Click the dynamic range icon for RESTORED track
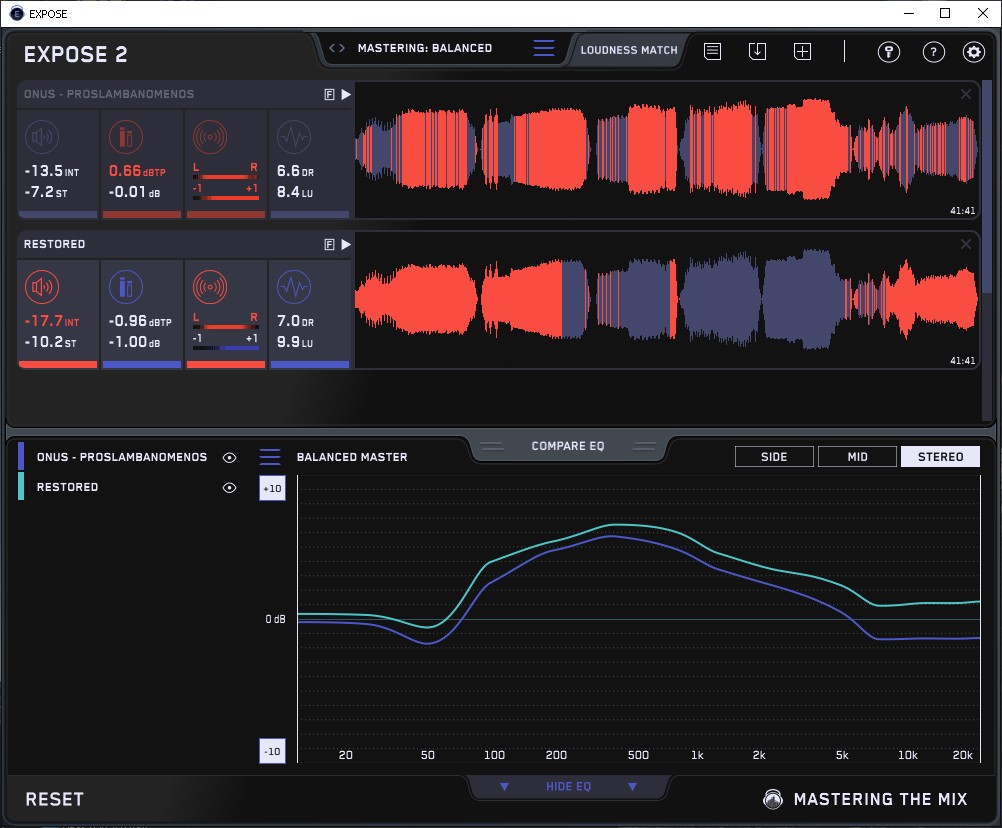The image size is (1002, 828). [x=294, y=287]
